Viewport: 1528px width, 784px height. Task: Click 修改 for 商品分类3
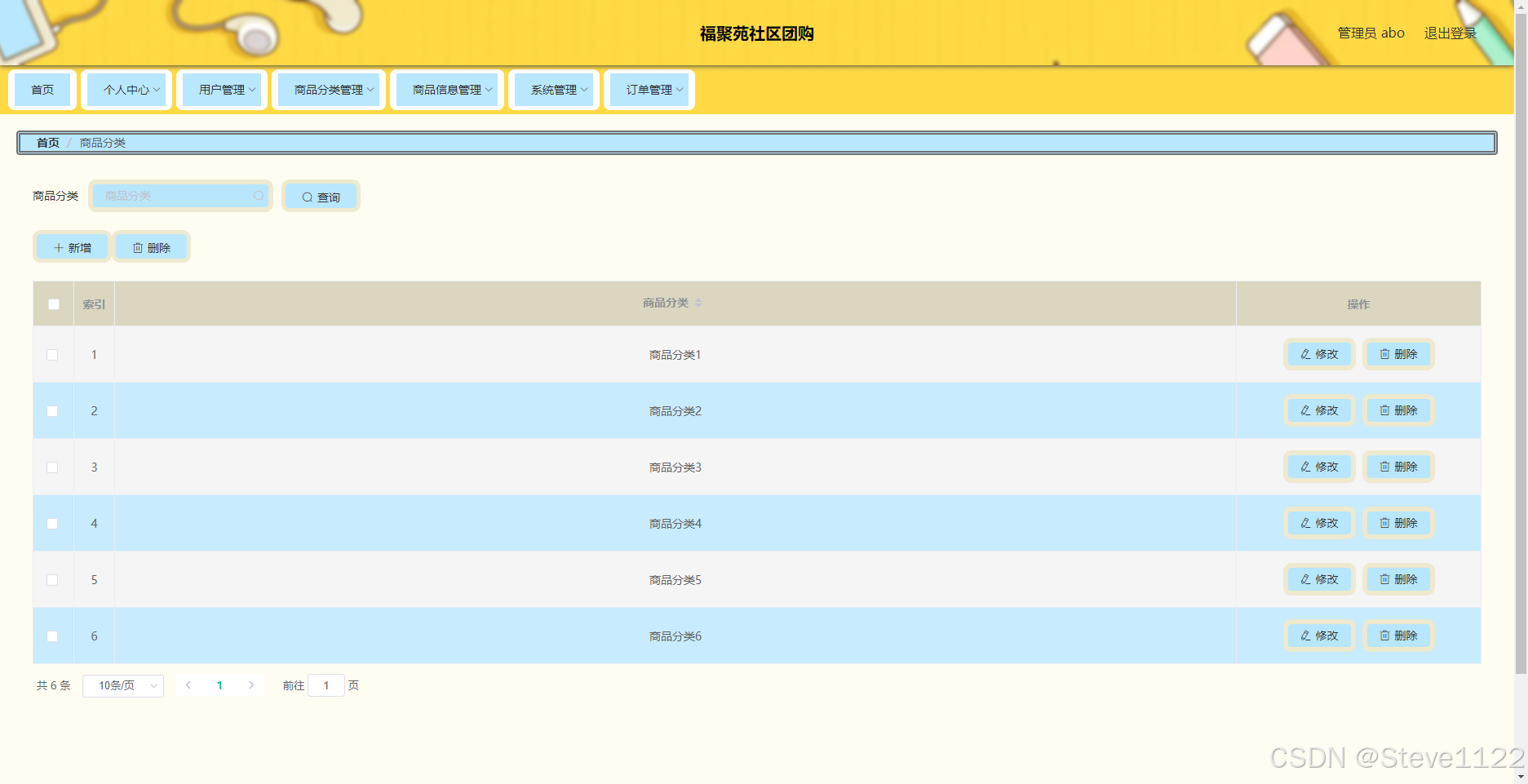(1319, 467)
